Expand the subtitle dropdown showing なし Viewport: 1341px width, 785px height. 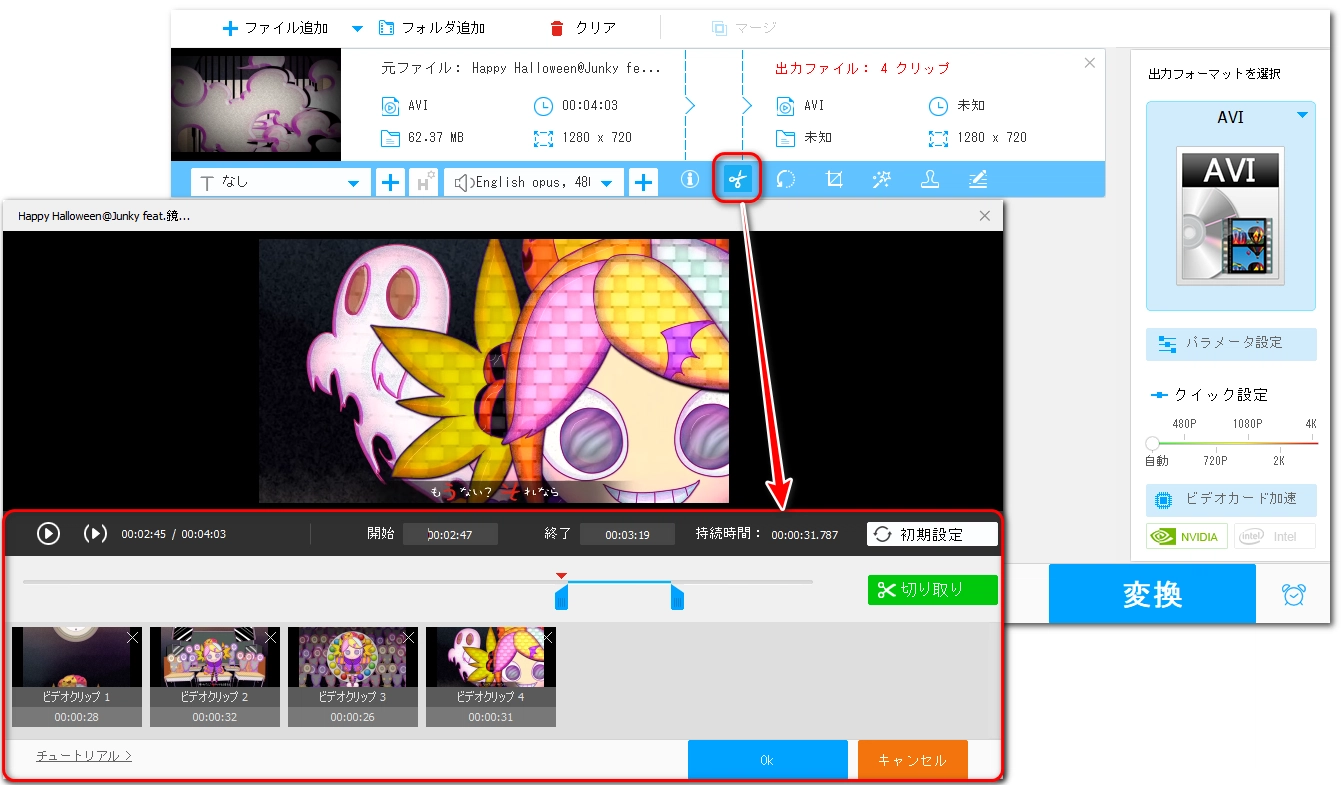pyautogui.click(x=352, y=183)
